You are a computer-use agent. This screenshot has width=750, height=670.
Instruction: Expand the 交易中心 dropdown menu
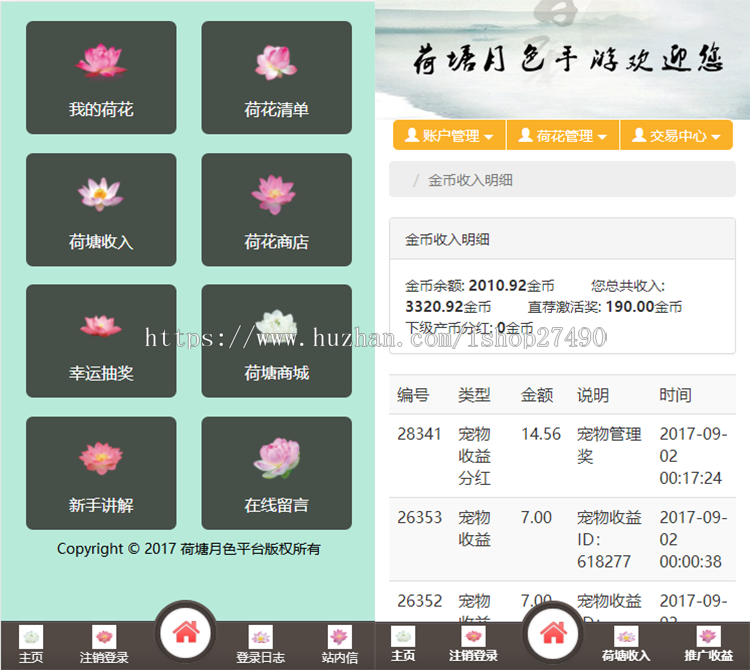(x=676, y=135)
